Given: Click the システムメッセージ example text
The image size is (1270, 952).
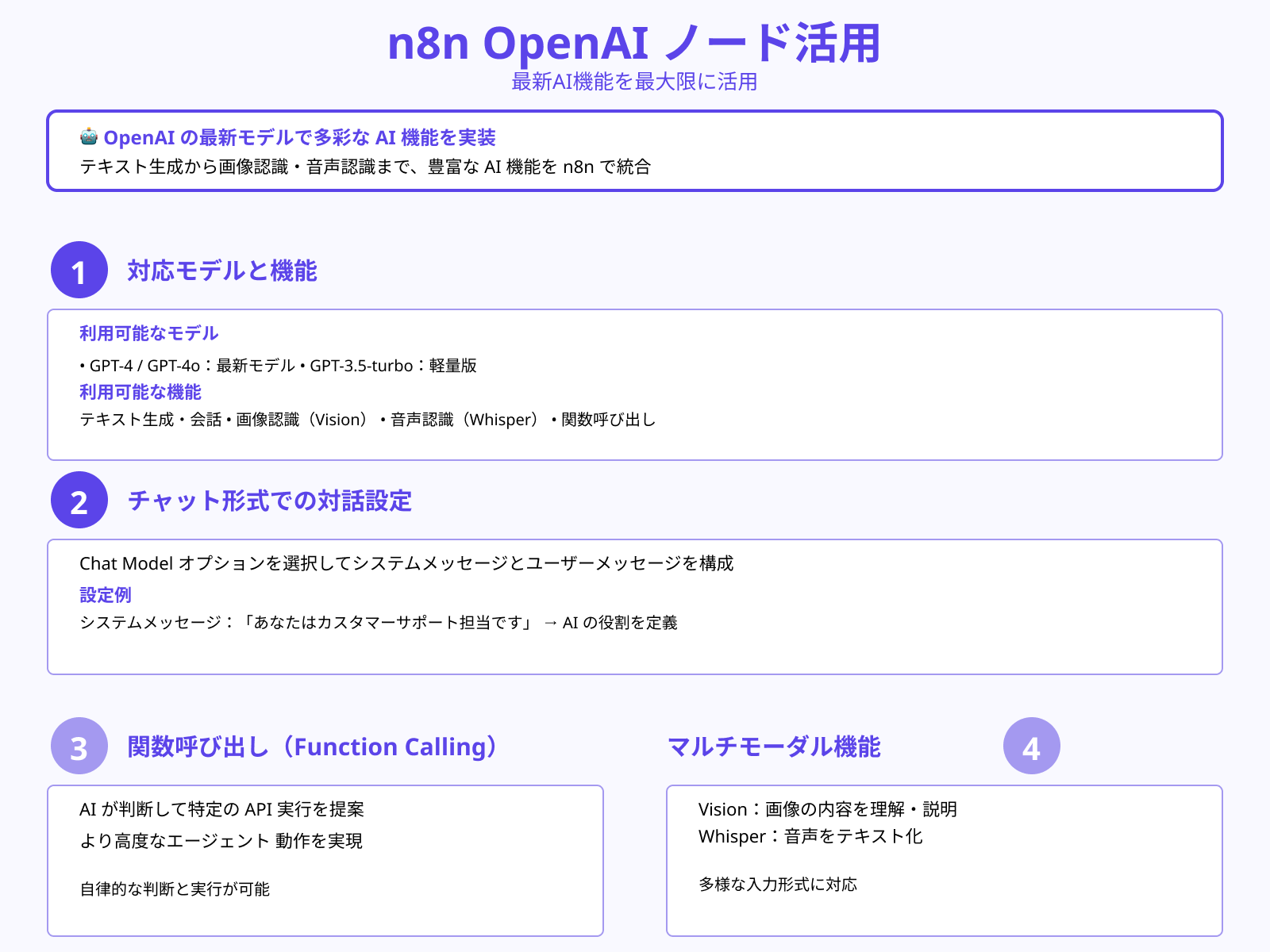Looking at the screenshot, I should tap(381, 624).
